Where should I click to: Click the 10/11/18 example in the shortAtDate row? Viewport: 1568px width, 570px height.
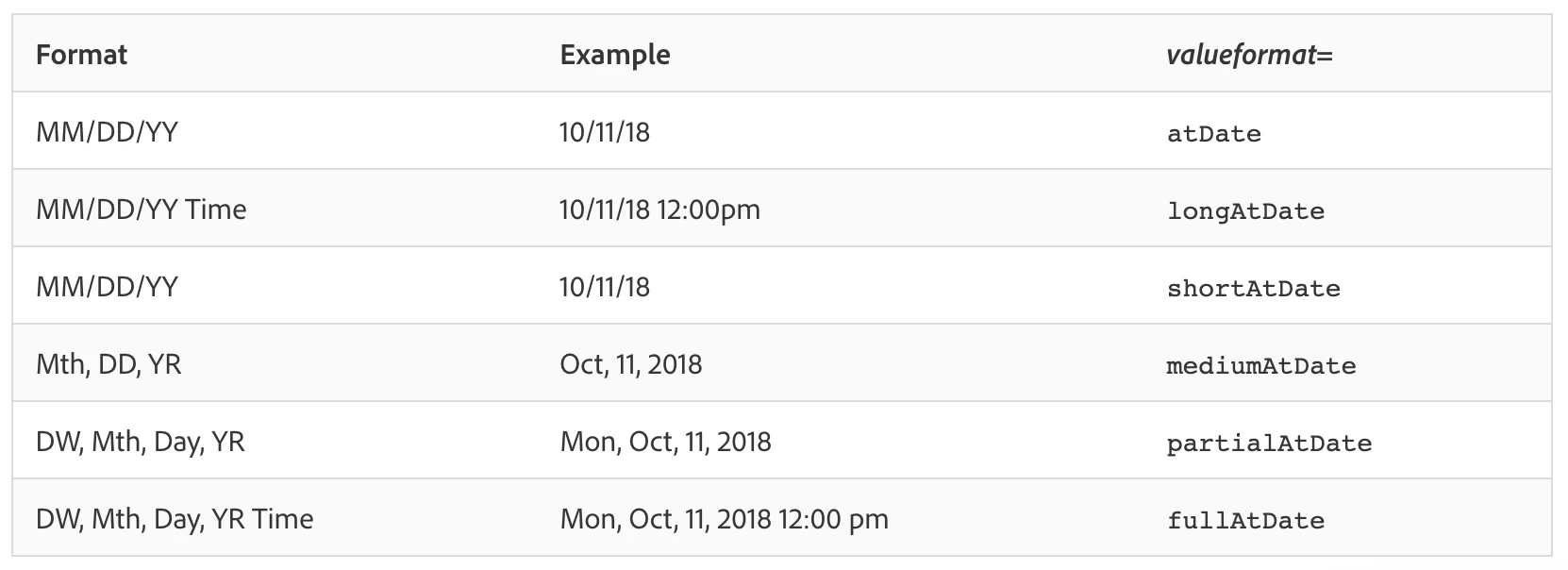pyautogui.click(x=605, y=287)
